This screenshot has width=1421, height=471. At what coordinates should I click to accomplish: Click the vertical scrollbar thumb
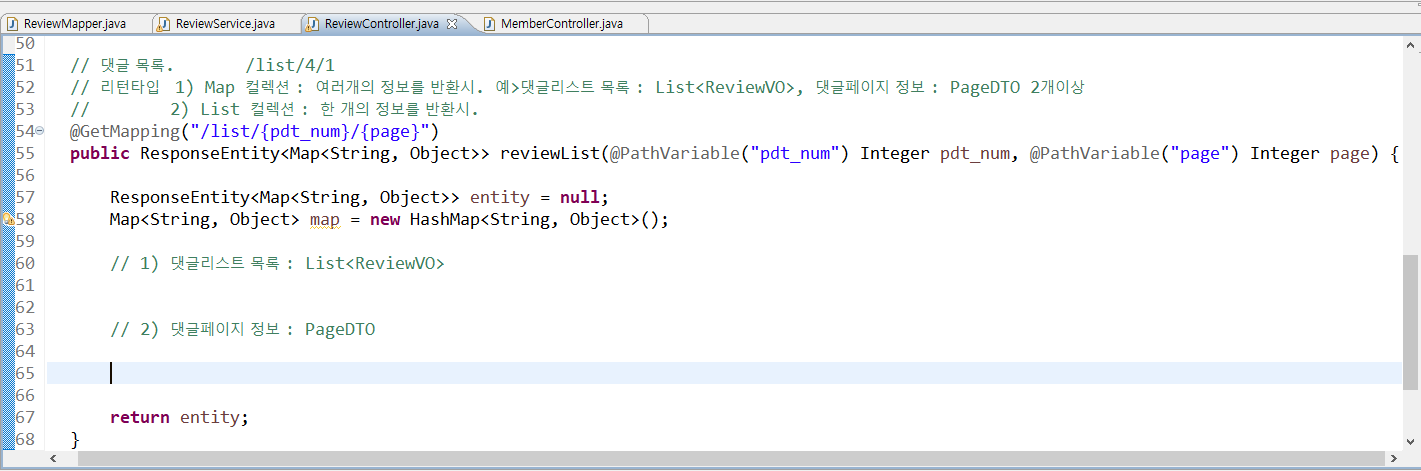(1411, 322)
